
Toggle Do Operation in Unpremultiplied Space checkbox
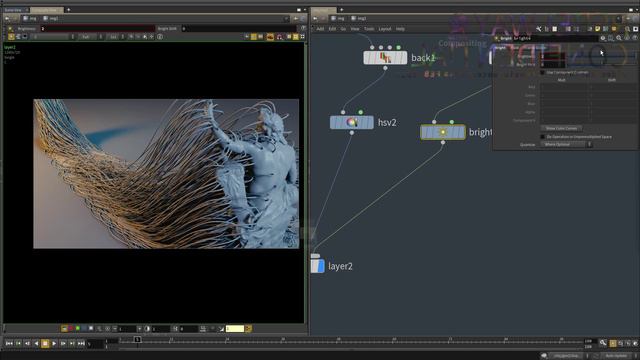(x=542, y=137)
